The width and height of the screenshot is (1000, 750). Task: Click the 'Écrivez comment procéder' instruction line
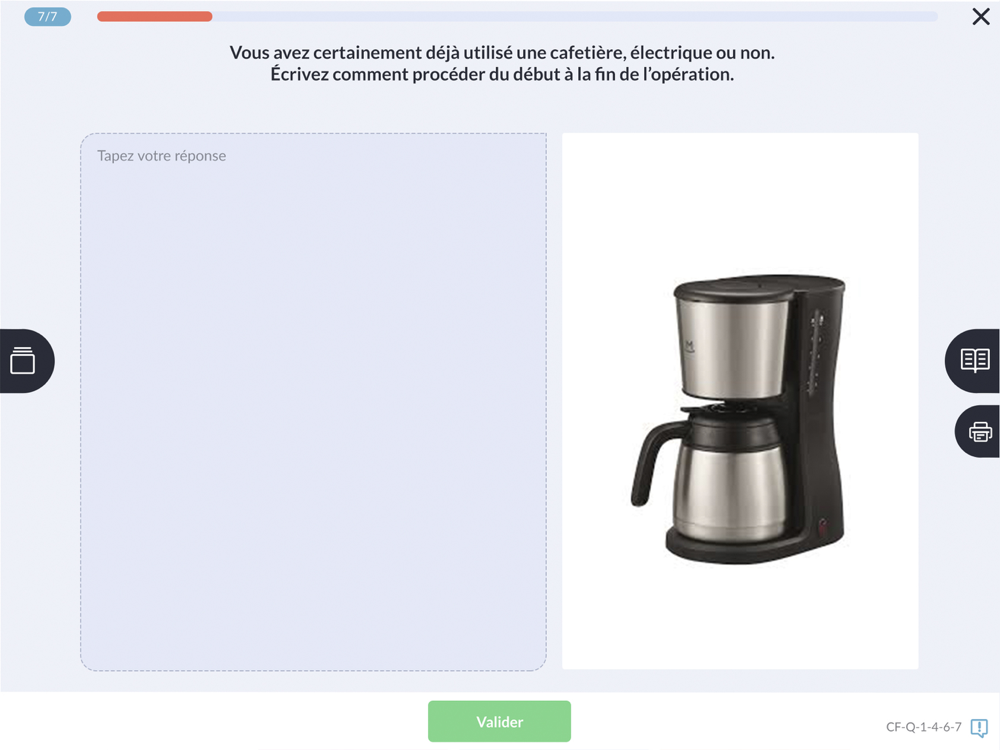point(502,75)
